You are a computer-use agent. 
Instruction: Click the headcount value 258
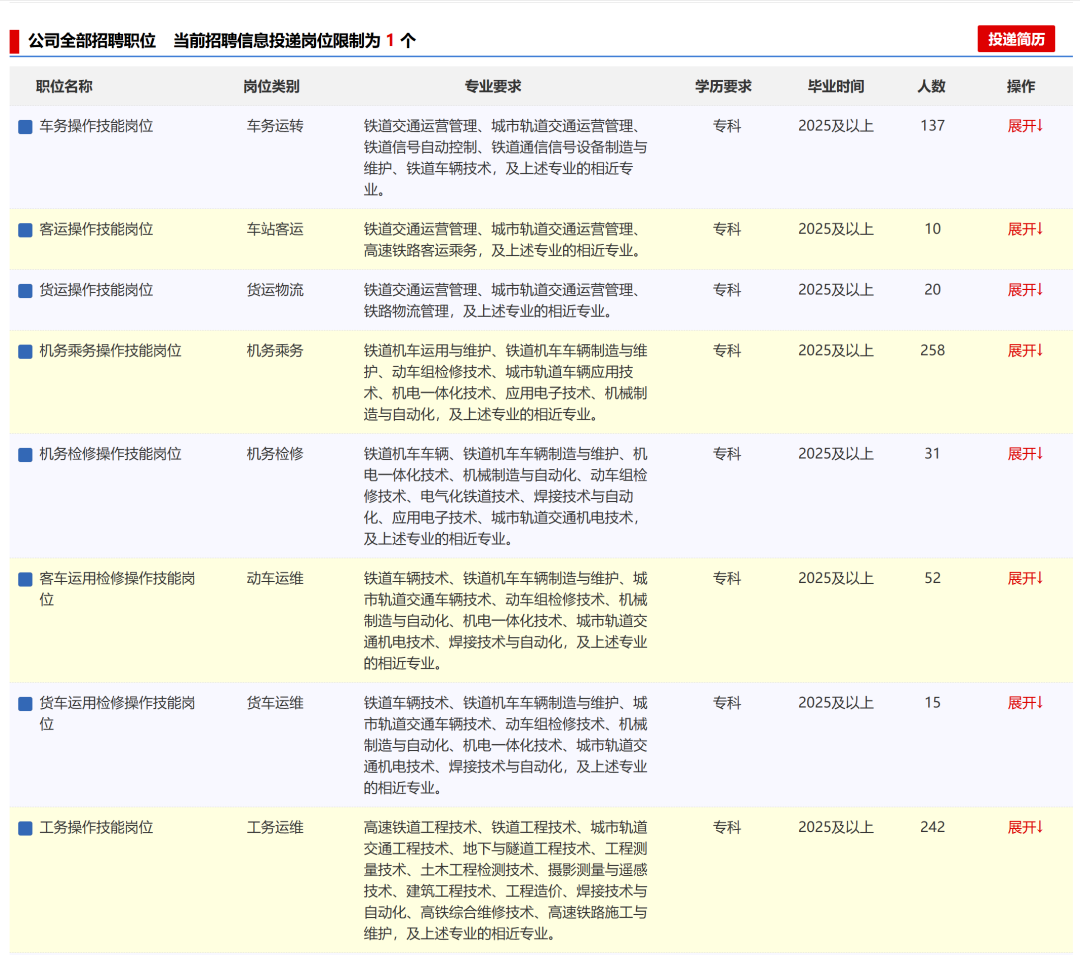pyautogui.click(x=933, y=350)
